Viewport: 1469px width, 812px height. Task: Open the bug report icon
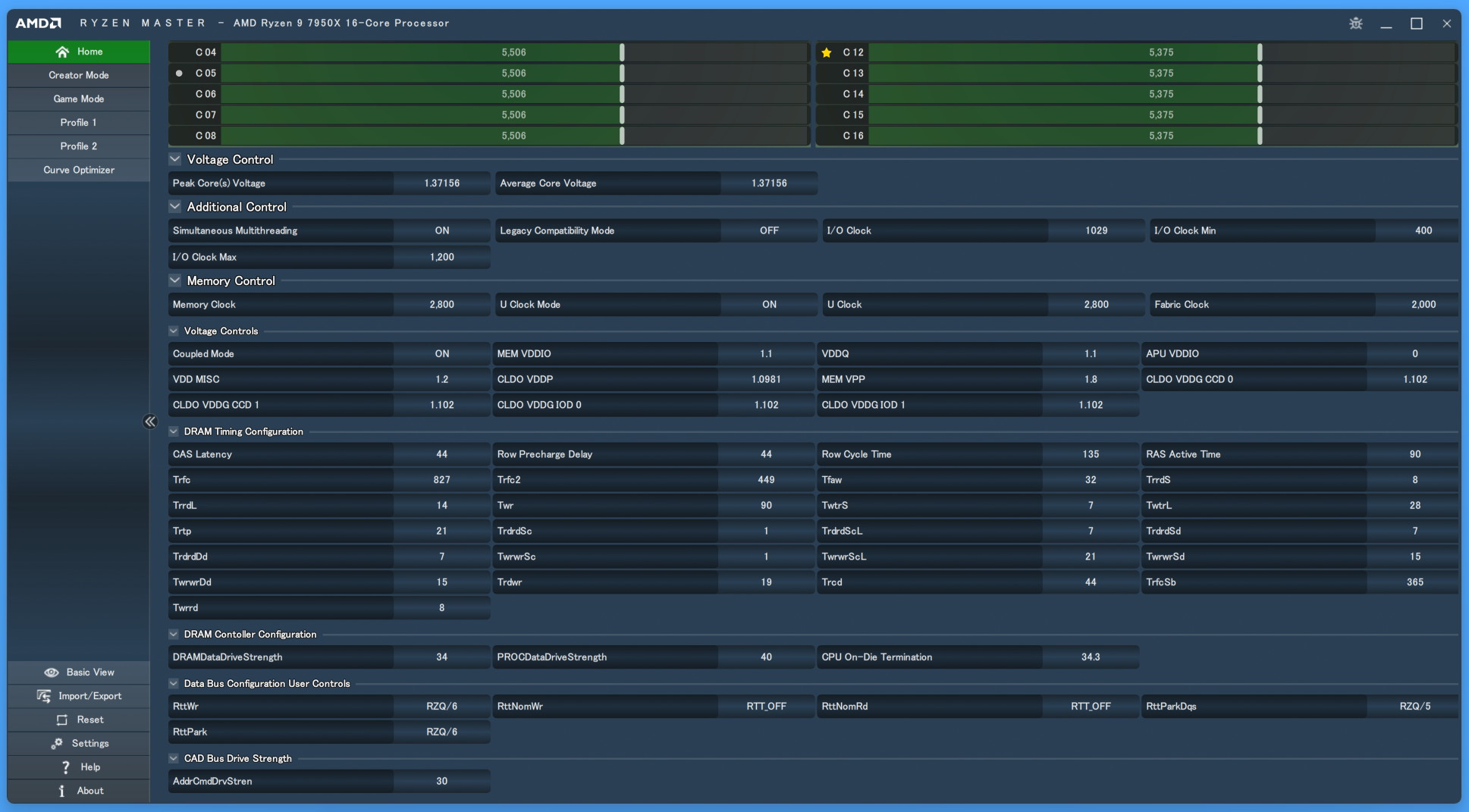click(x=1356, y=24)
